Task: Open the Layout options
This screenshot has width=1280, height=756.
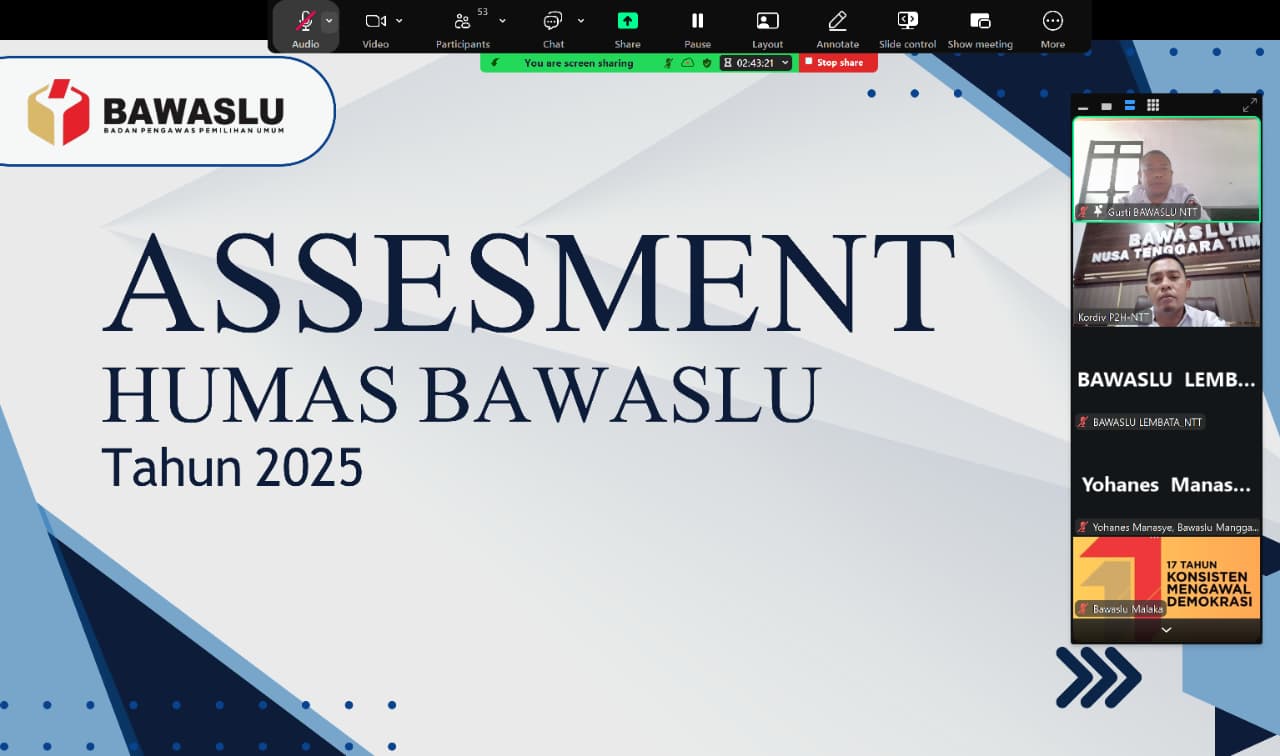Action: click(x=767, y=21)
